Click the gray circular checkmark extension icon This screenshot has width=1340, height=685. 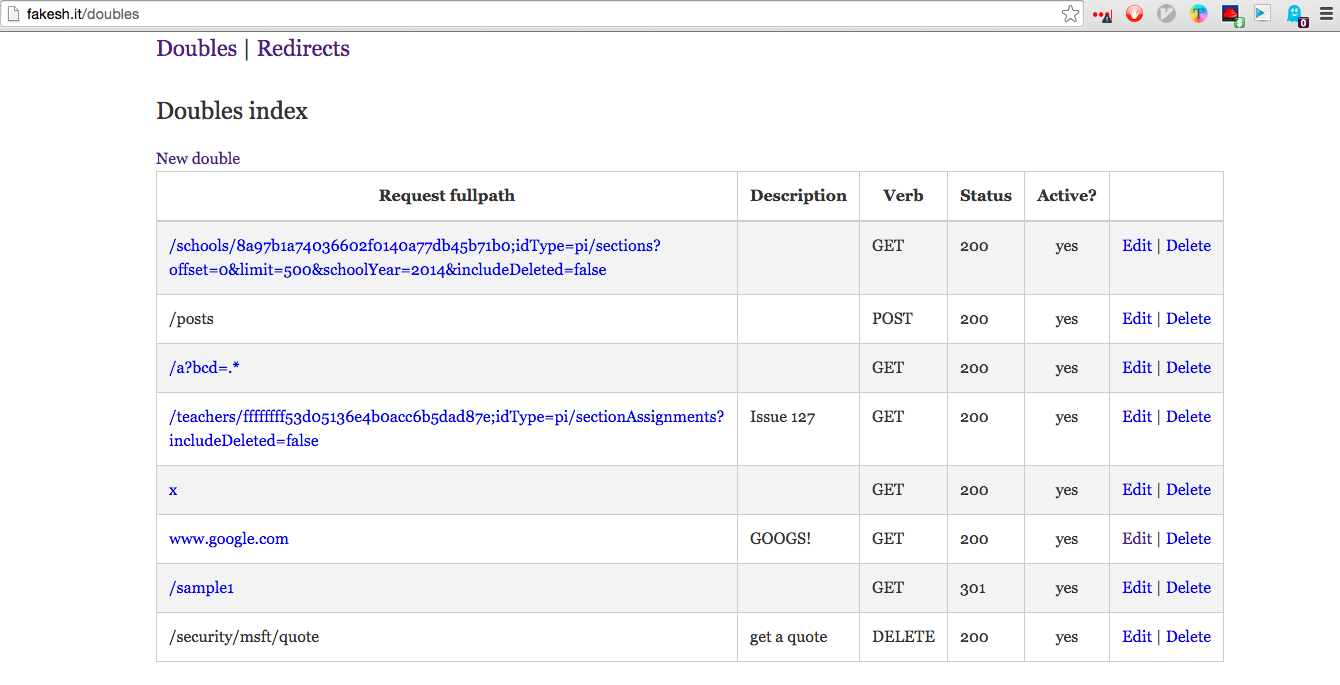tap(1166, 14)
